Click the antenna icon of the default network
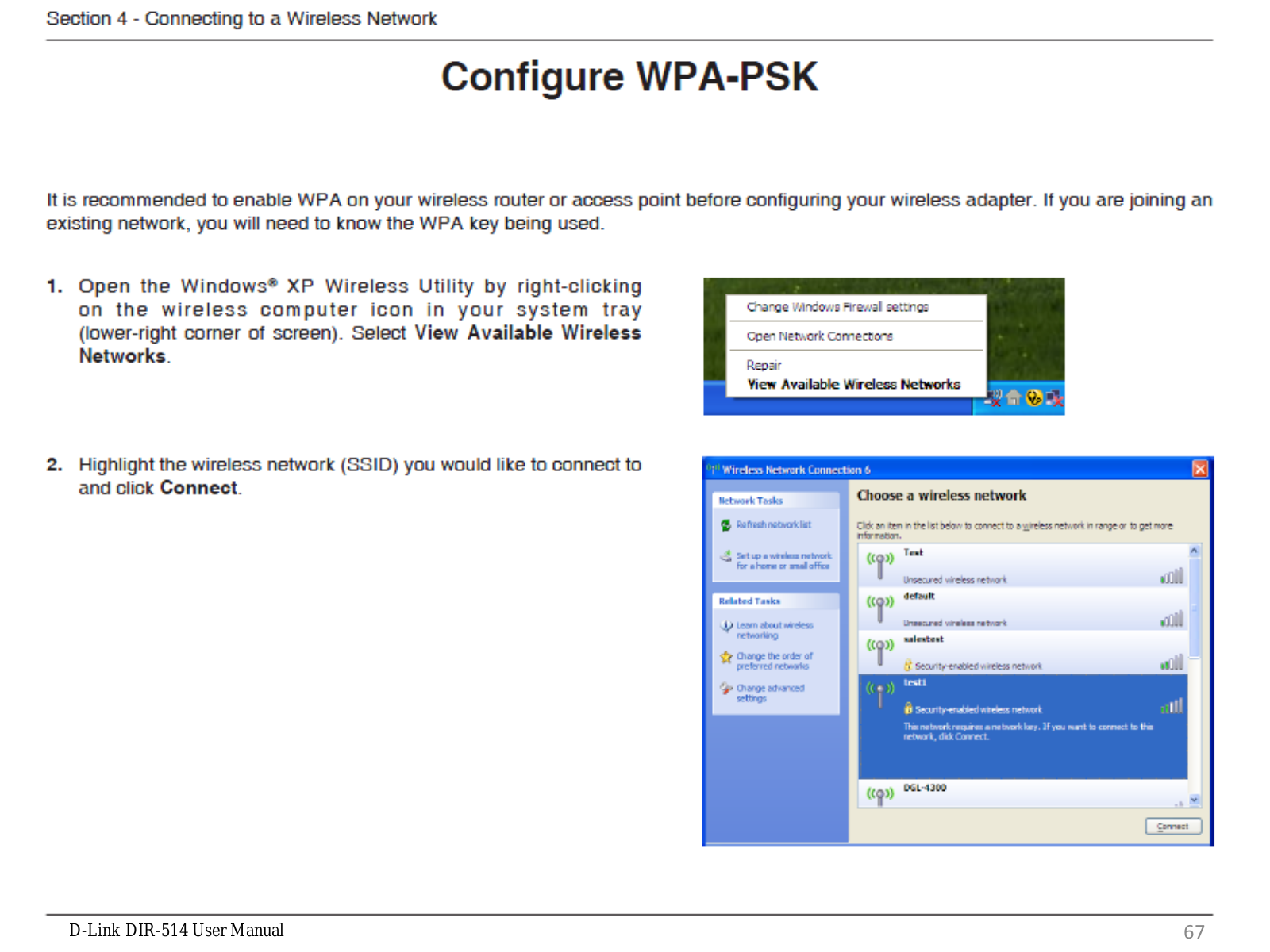Image resolution: width=1270 pixels, height=952 pixels. point(879,608)
